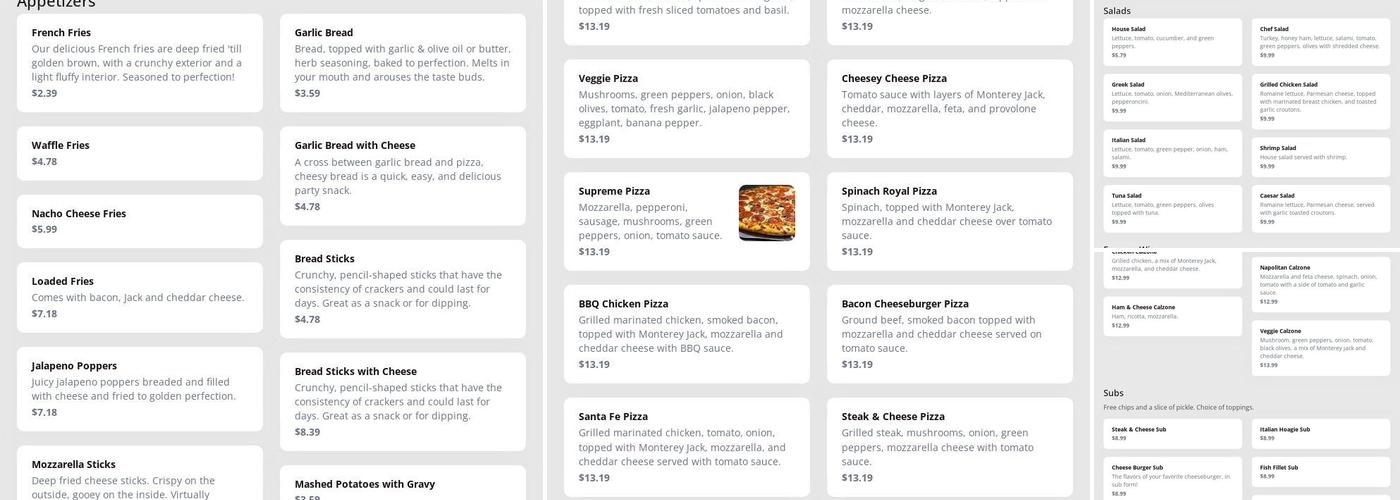Pick the Jalapeno Poppers card
This screenshot has height=500, width=1400.
(140, 388)
